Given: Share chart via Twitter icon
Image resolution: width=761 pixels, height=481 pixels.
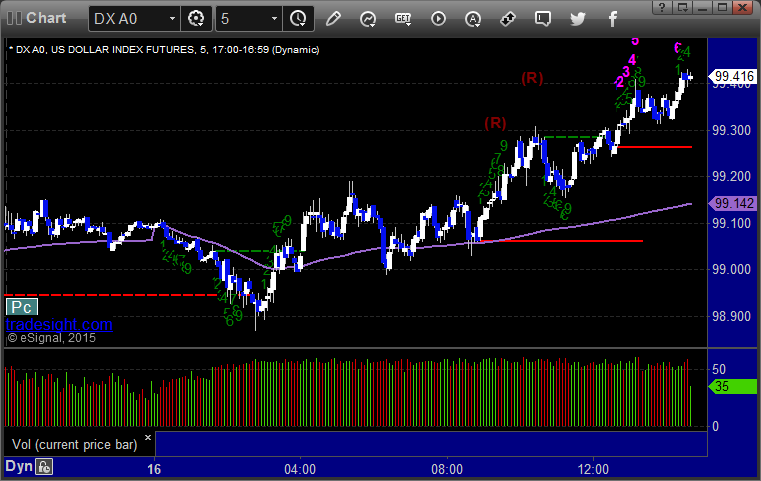Looking at the screenshot, I should (578, 19).
